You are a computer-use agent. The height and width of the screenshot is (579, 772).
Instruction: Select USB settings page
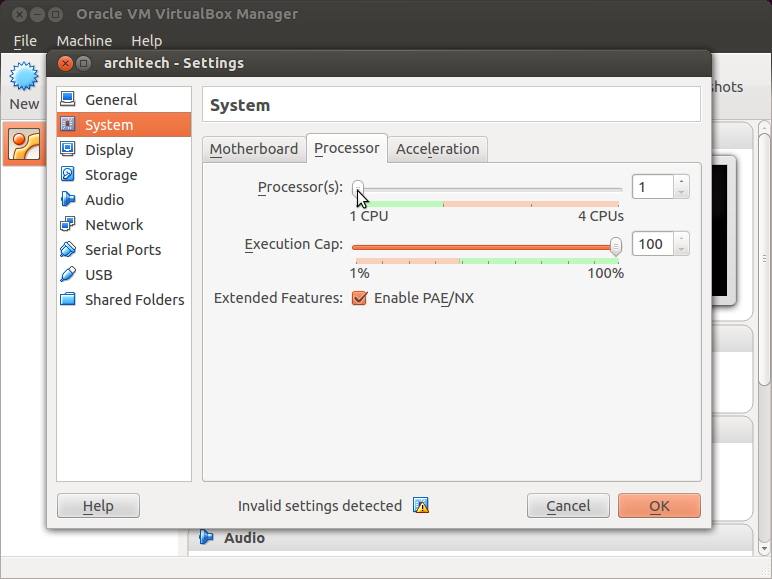pyautogui.click(x=124, y=274)
